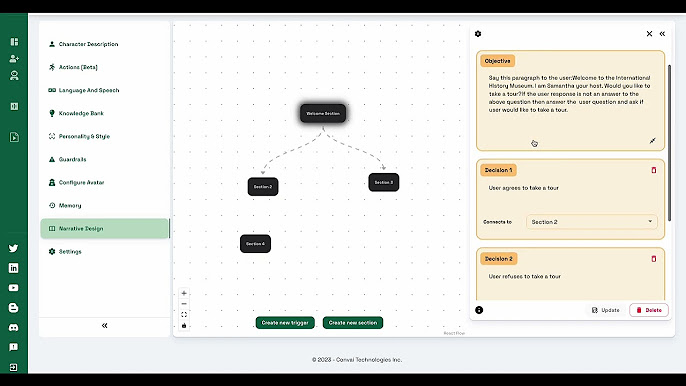The height and width of the screenshot is (386, 686).
Task: Click the expand icon in Objective box
Action: [x=652, y=140]
